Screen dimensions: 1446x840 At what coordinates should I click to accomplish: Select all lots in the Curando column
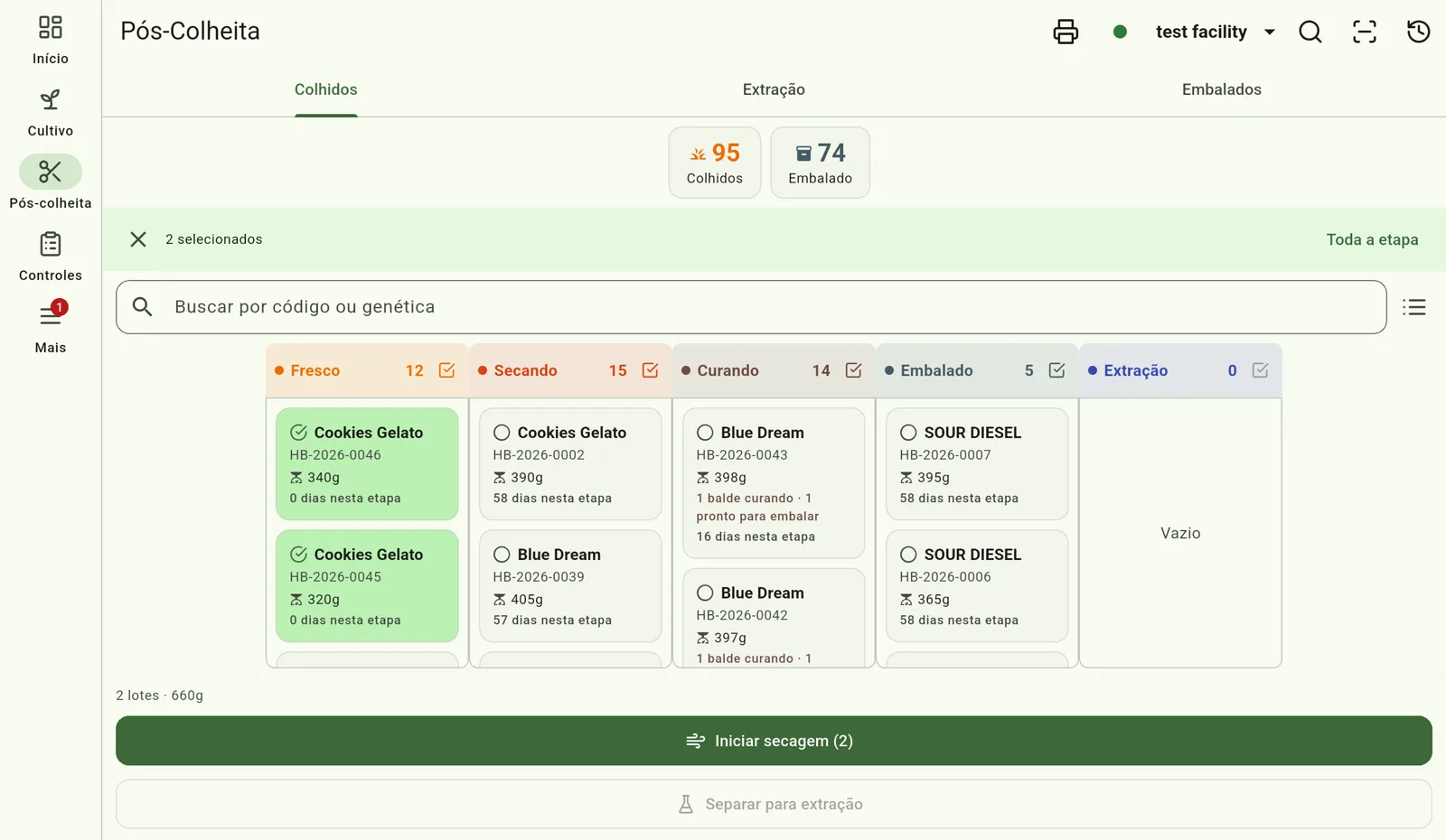tap(853, 370)
